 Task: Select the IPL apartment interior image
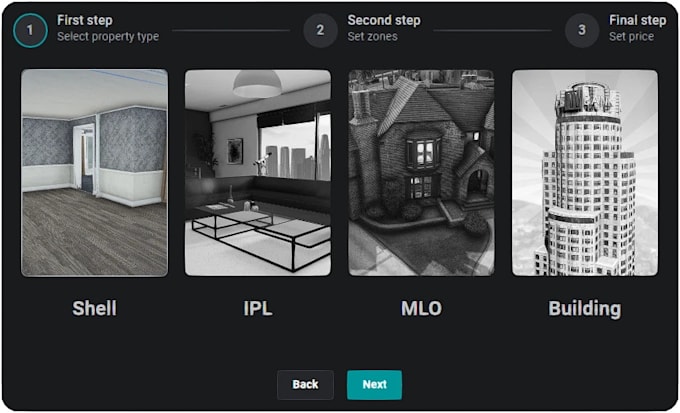(258, 173)
